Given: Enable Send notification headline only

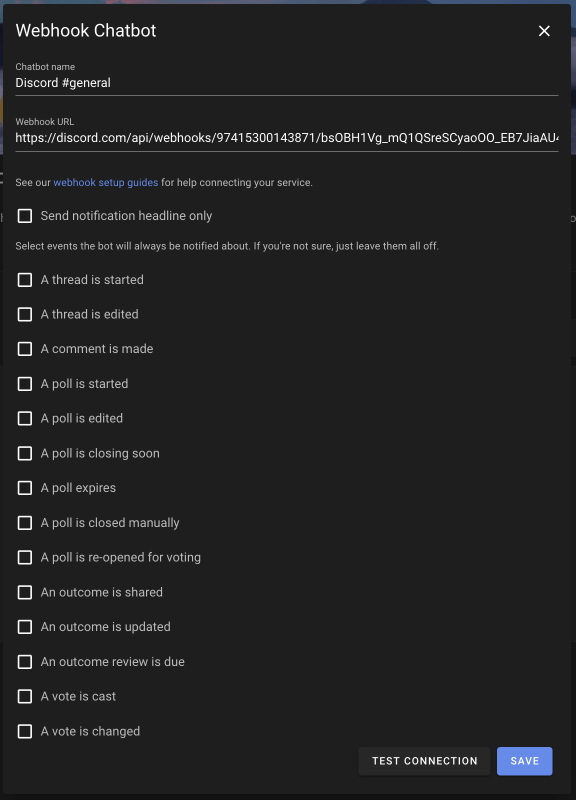Looking at the screenshot, I should click(x=24, y=216).
